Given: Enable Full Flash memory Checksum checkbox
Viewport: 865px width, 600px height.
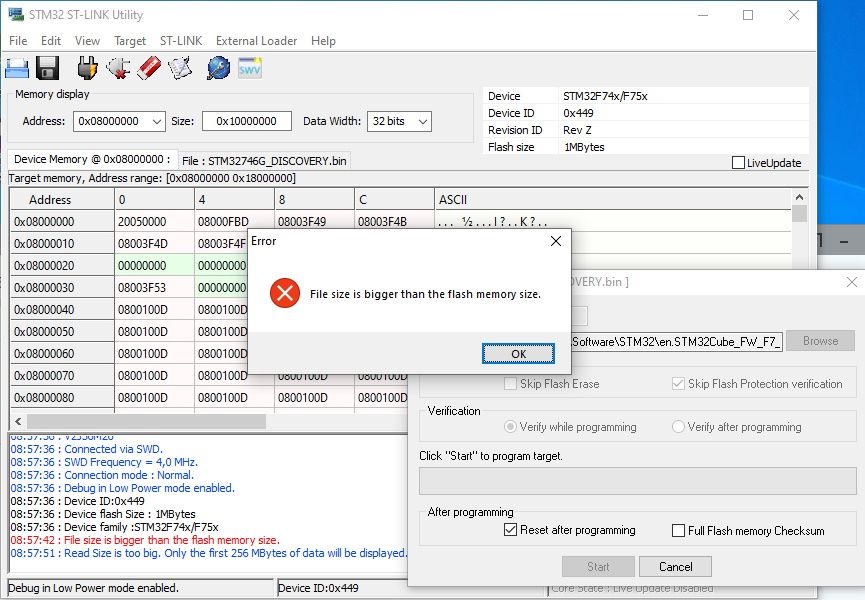Looking at the screenshot, I should (x=678, y=531).
